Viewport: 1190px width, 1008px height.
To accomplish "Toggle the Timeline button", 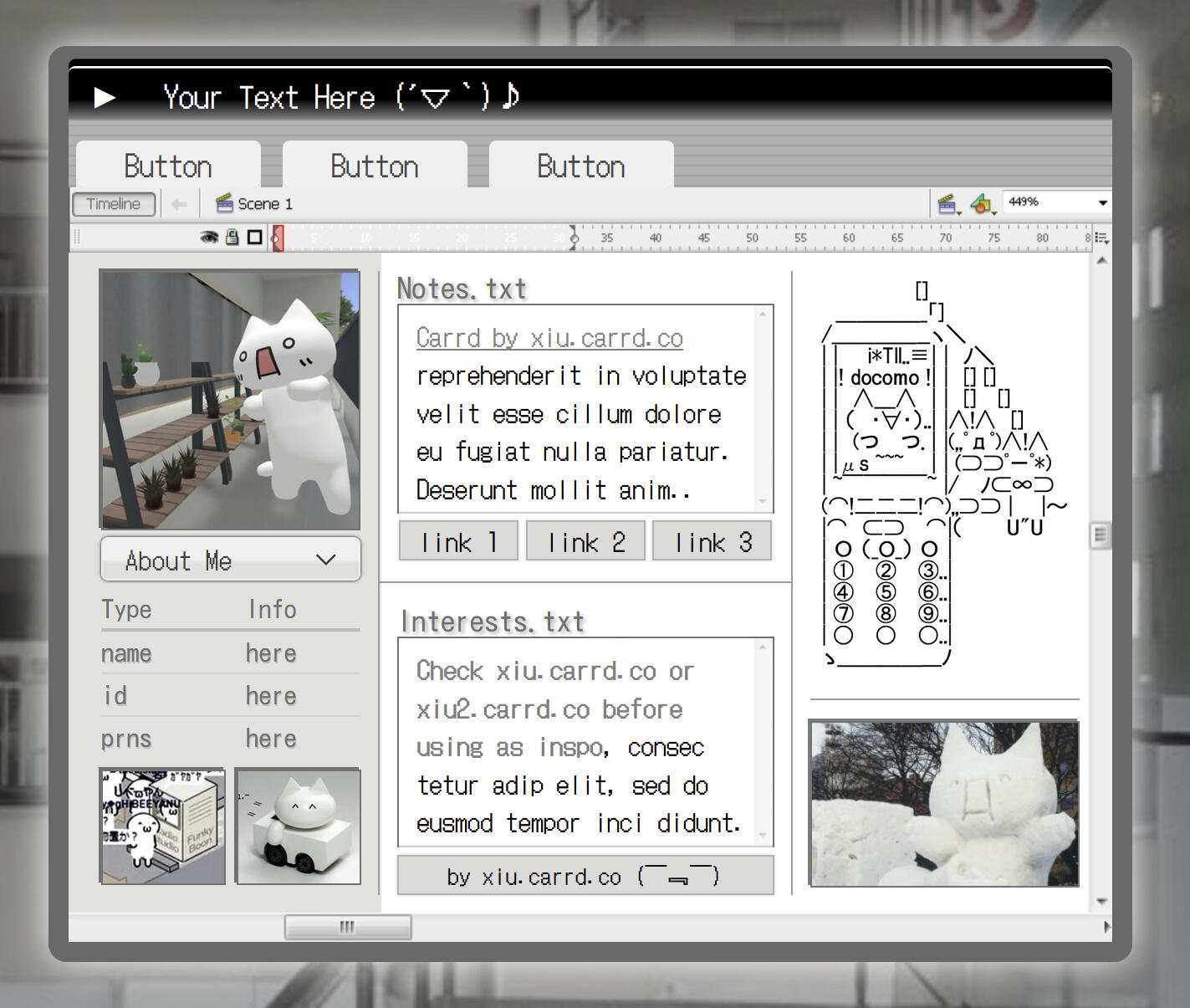I will (x=114, y=204).
